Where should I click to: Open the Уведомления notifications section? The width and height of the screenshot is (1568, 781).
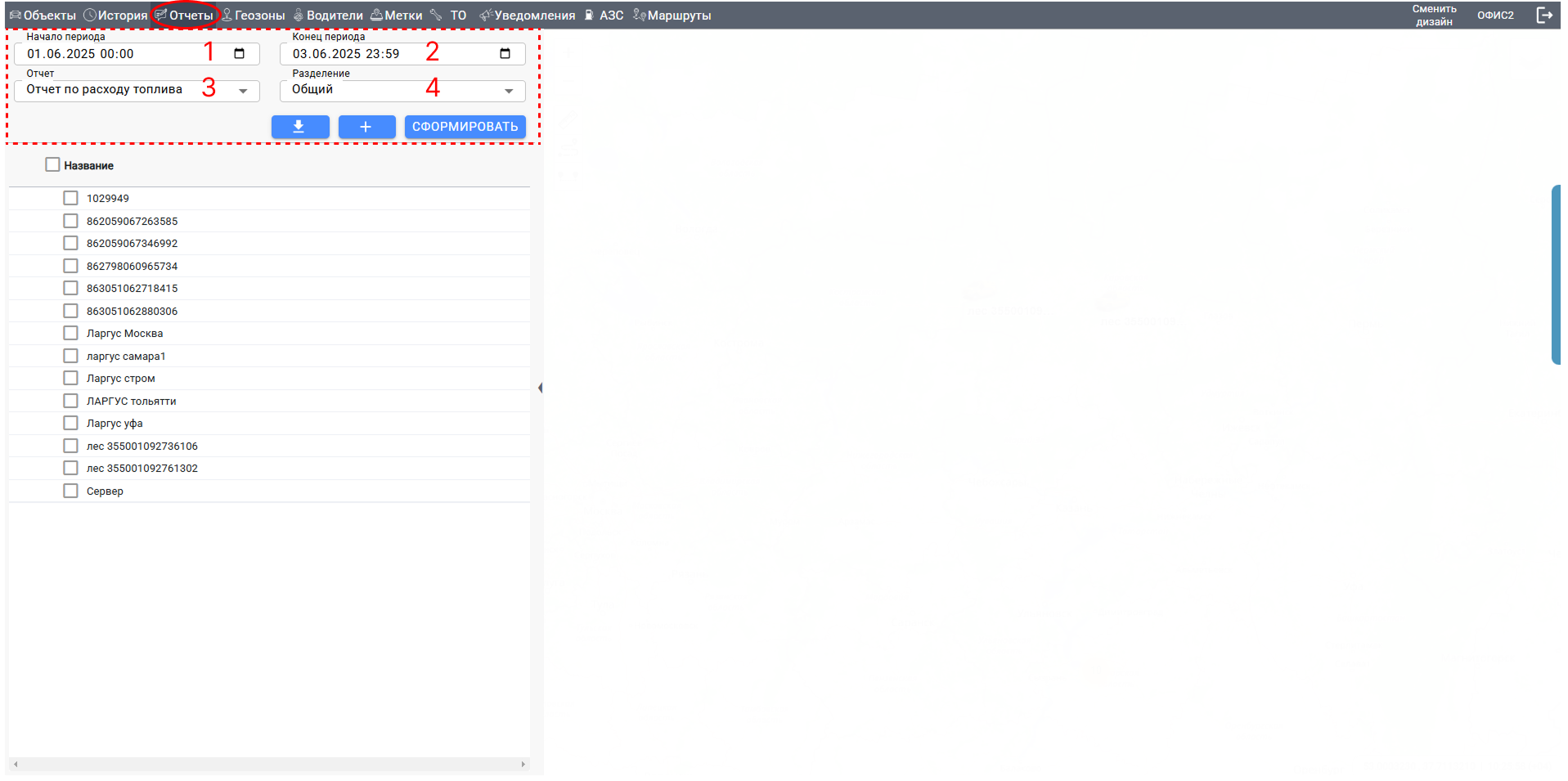click(528, 16)
